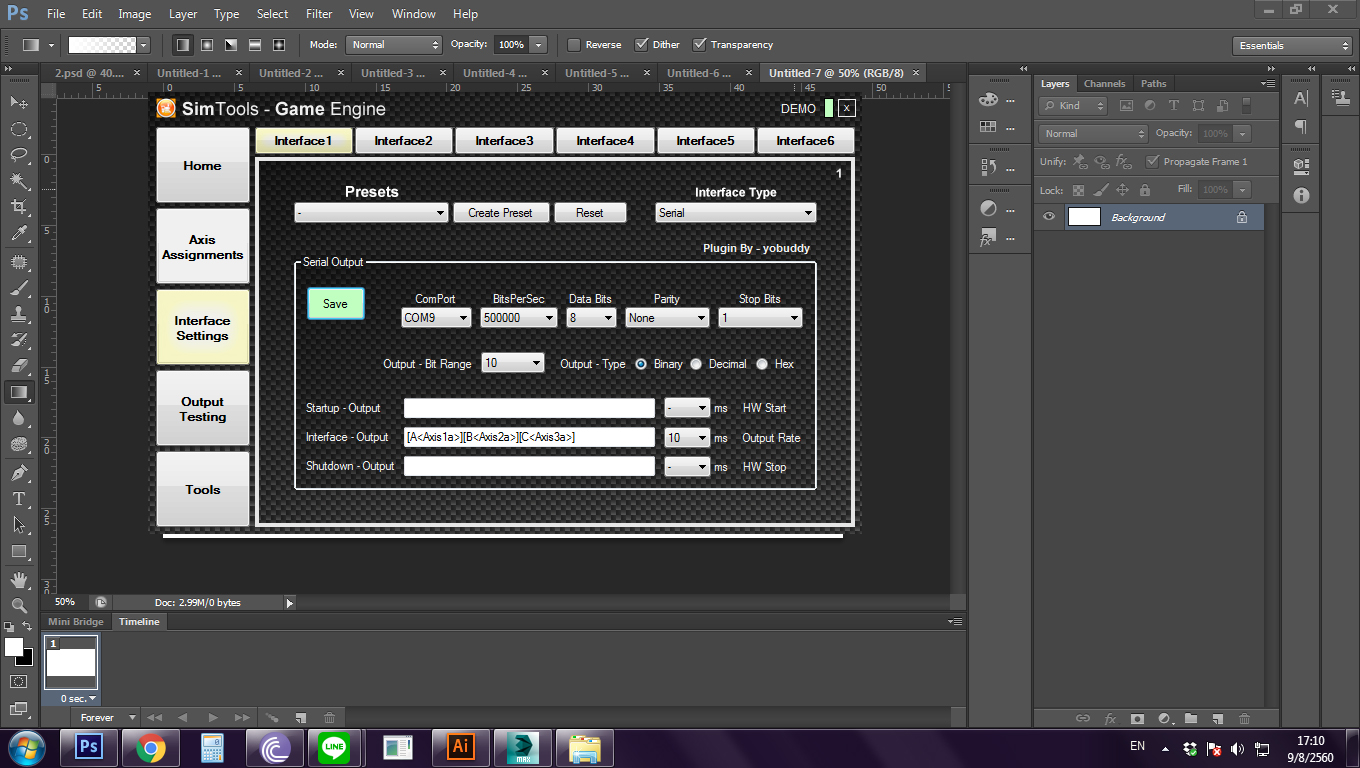
Task: Click the Delete layer trash icon
Action: [1245, 718]
